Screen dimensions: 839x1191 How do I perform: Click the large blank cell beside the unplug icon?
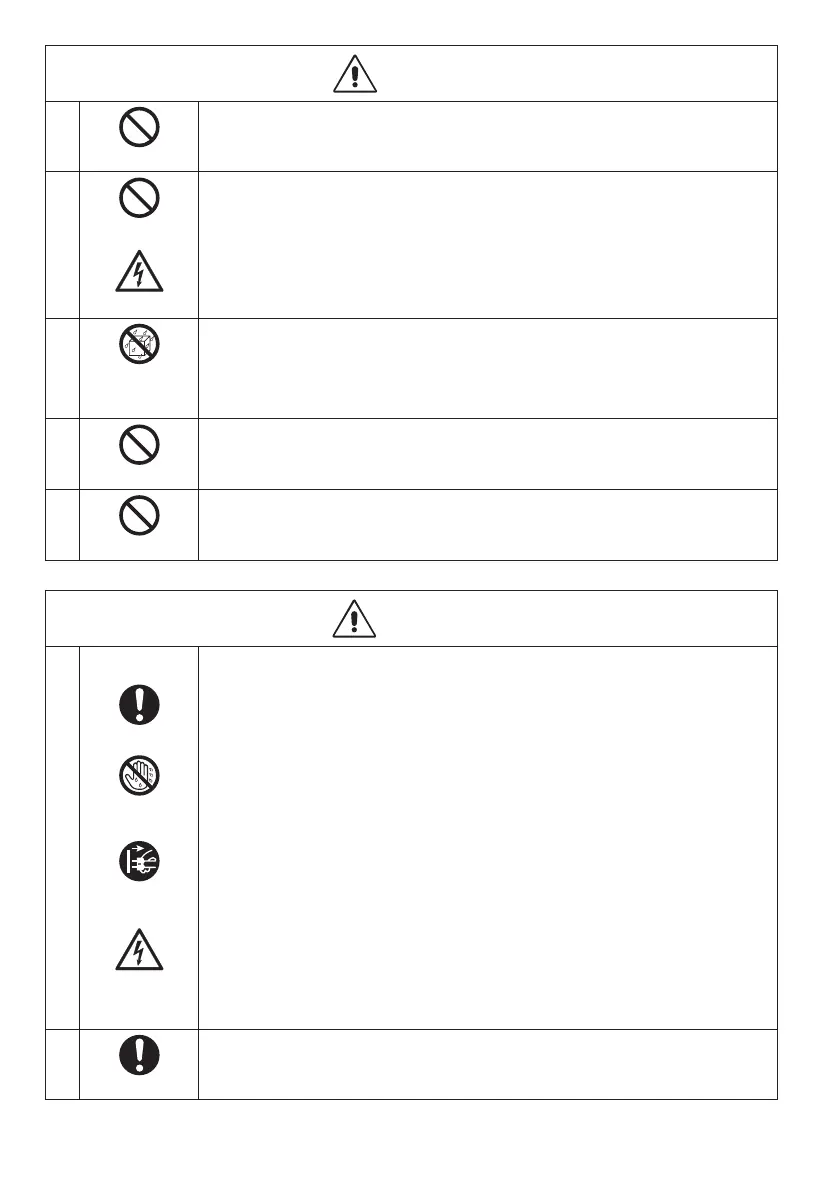tap(488, 838)
